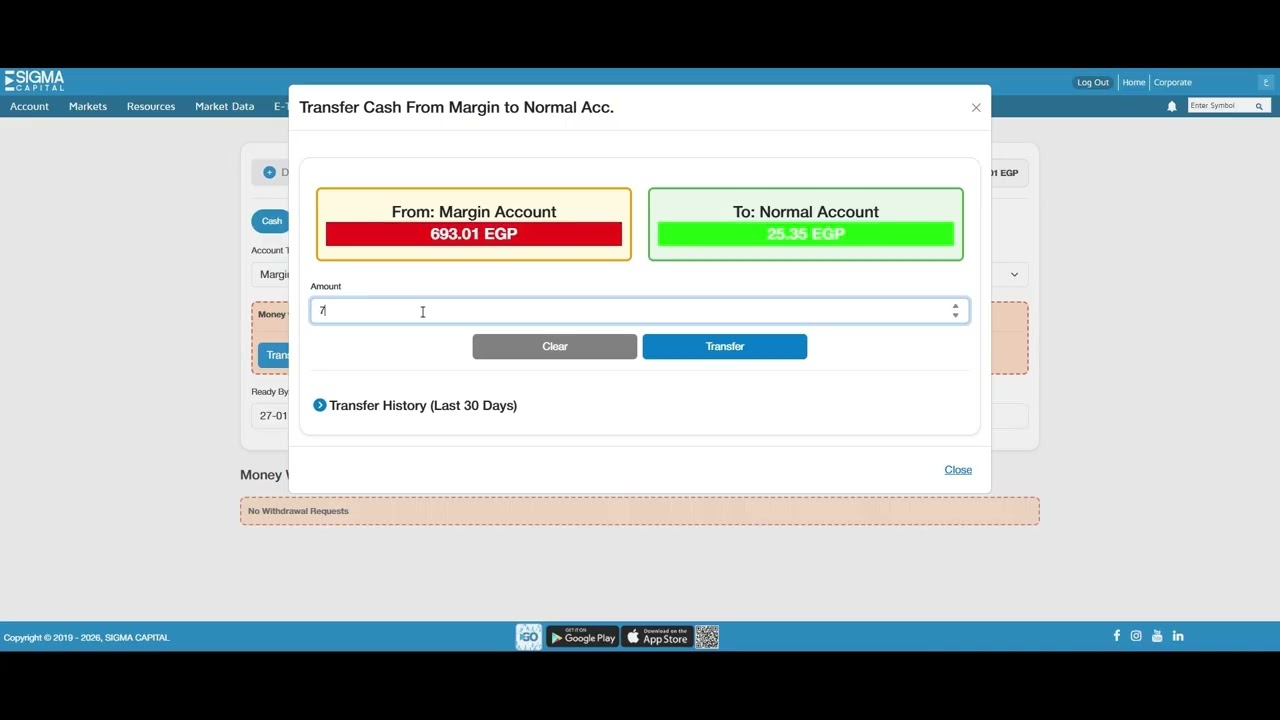Image resolution: width=1280 pixels, height=720 pixels.
Task: Click the green 25.35 EGP balance bar
Action: [806, 234]
